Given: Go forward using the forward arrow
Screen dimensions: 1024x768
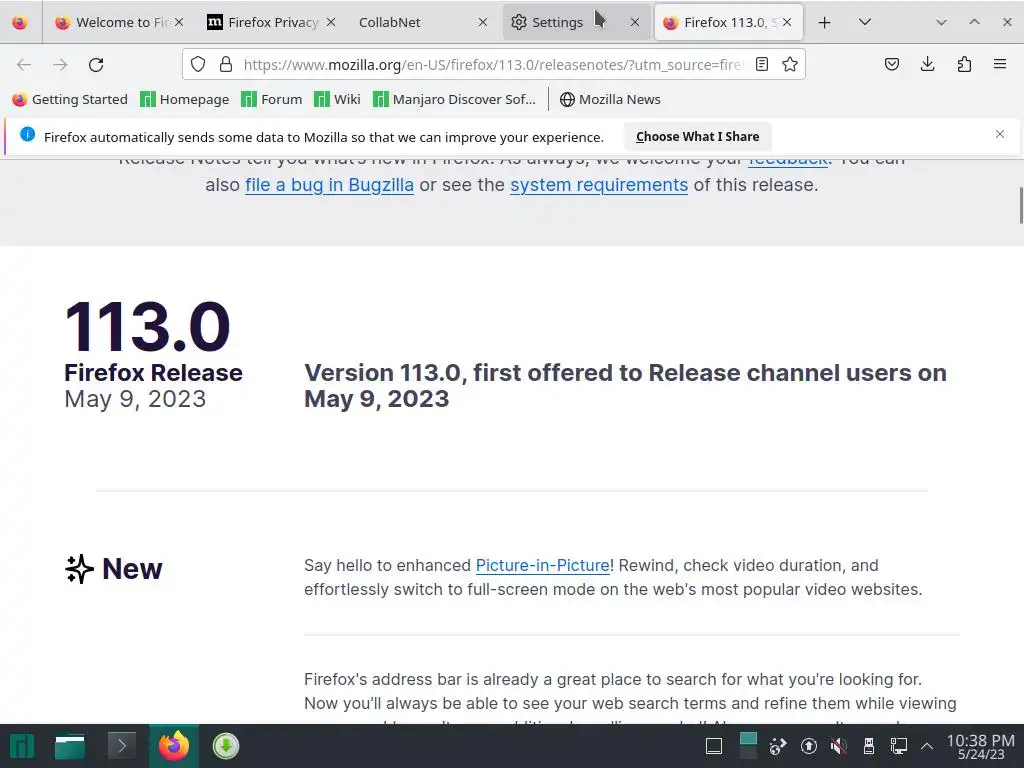Looking at the screenshot, I should tap(60, 64).
